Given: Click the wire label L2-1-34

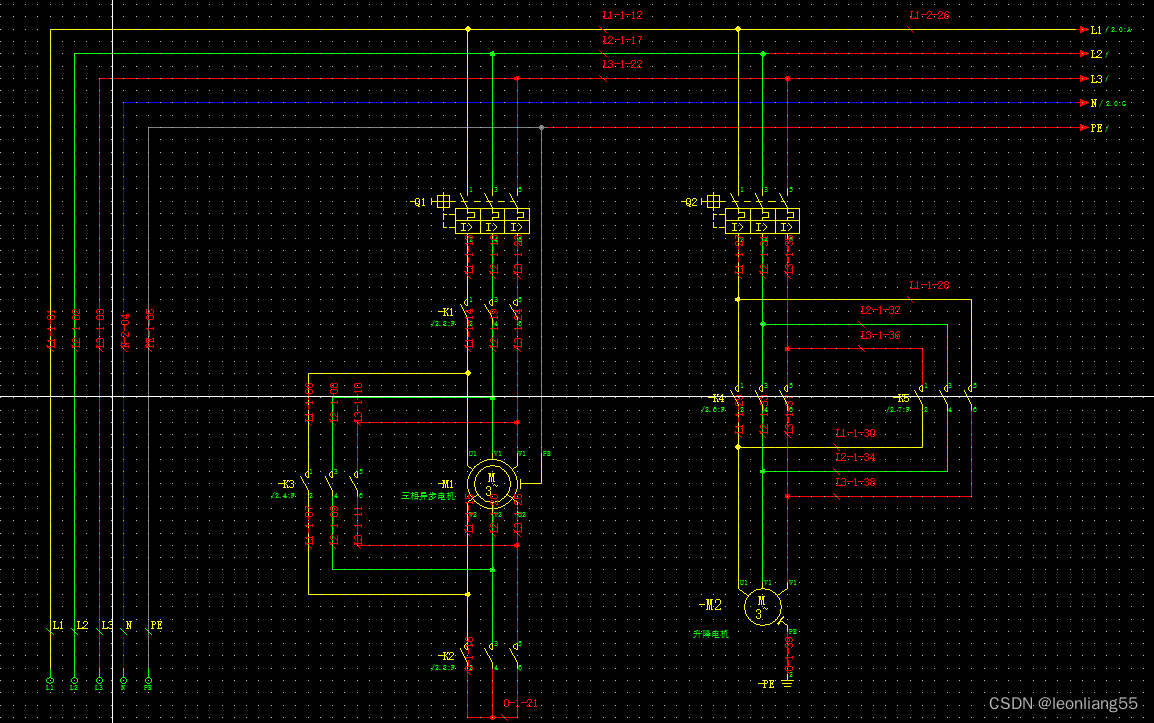Looking at the screenshot, I should click(855, 457).
